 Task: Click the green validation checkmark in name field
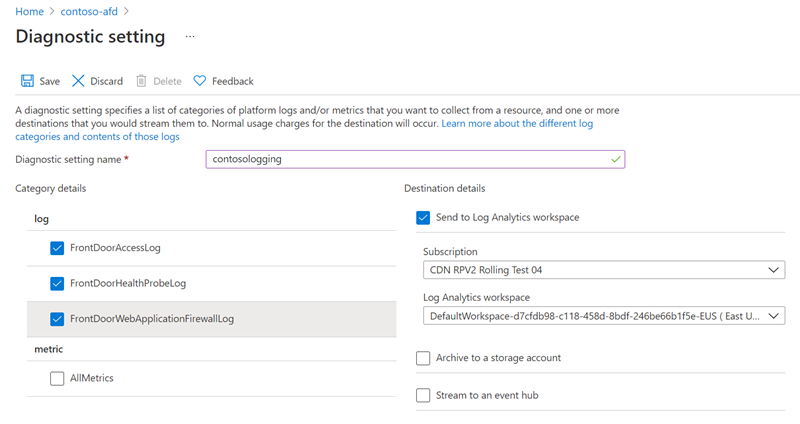(x=615, y=159)
